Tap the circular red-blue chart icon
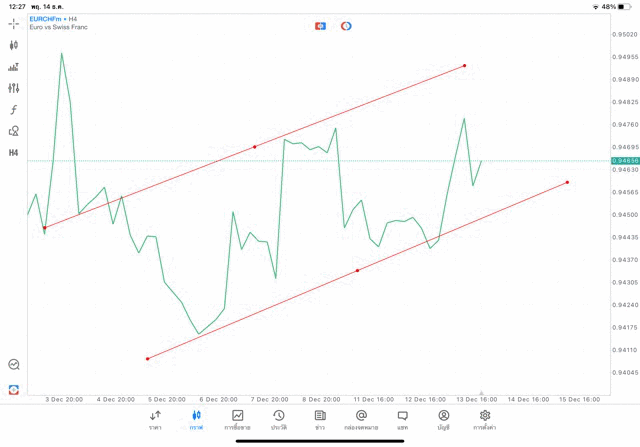This screenshot has height=447, width=640. pos(346,26)
